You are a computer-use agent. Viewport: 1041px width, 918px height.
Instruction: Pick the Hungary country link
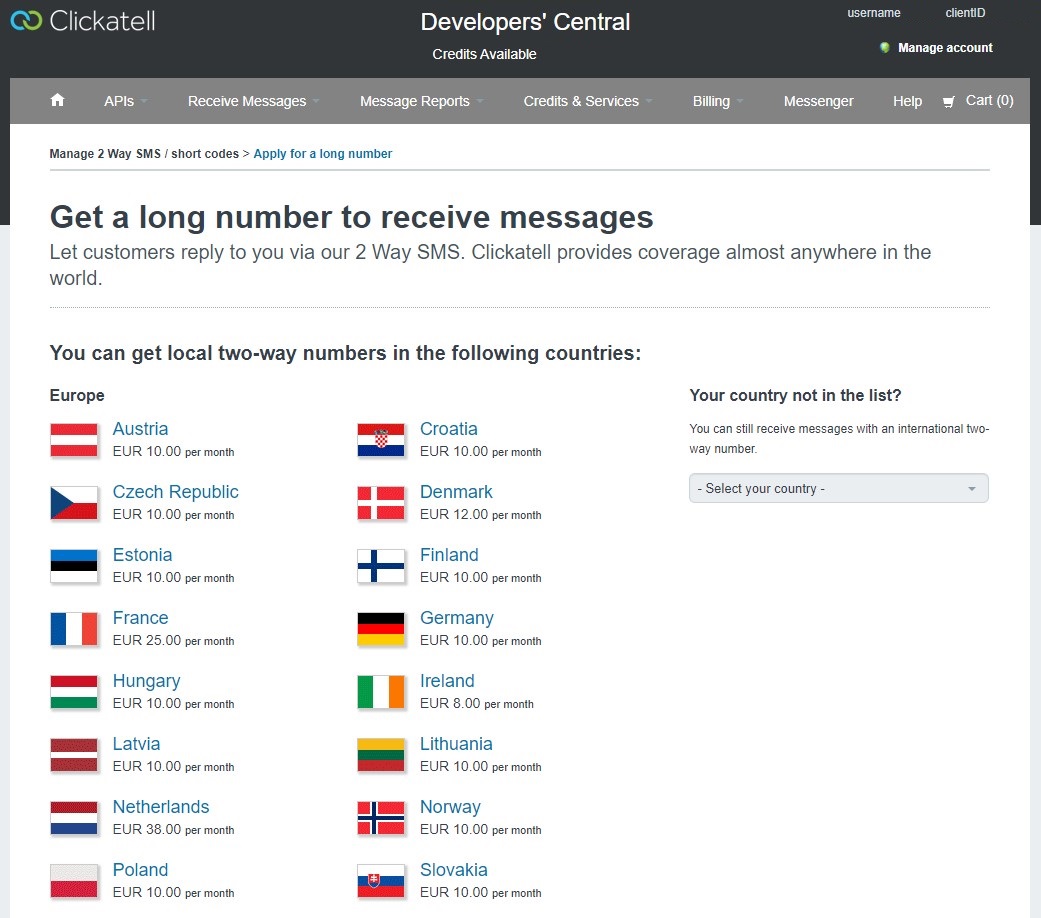[146, 681]
